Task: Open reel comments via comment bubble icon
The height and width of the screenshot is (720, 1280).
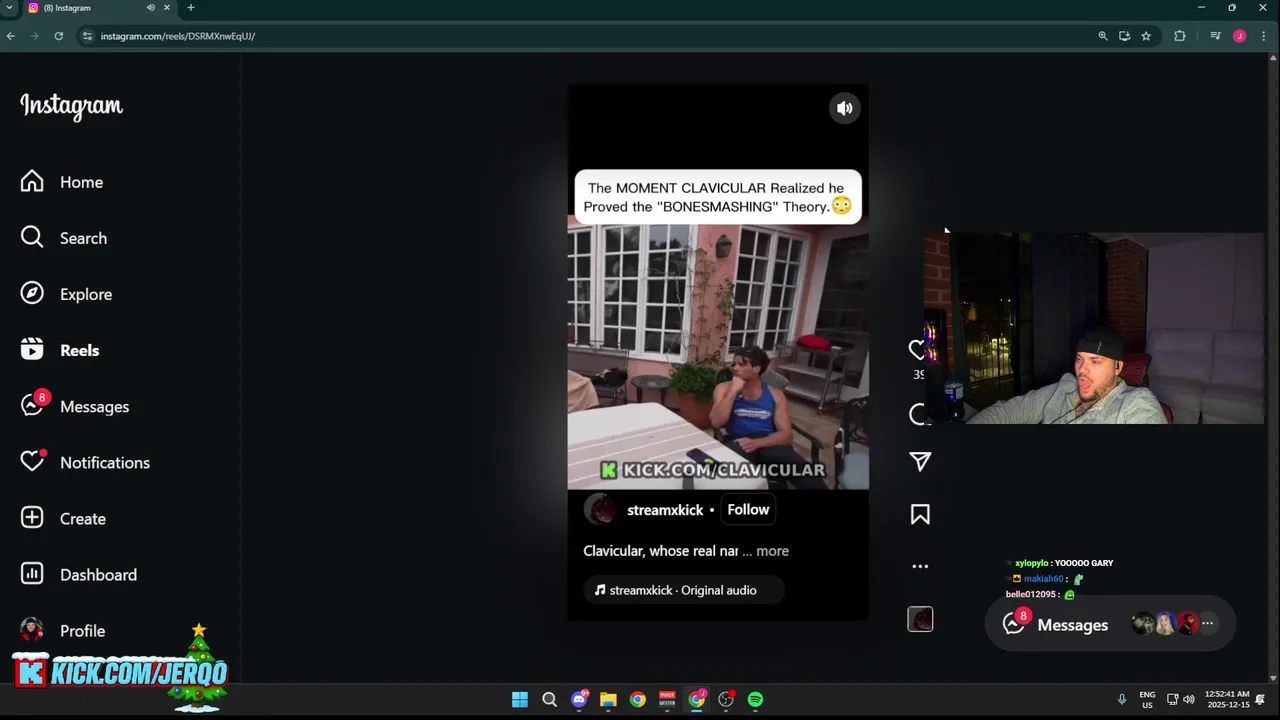Action: pos(917,414)
